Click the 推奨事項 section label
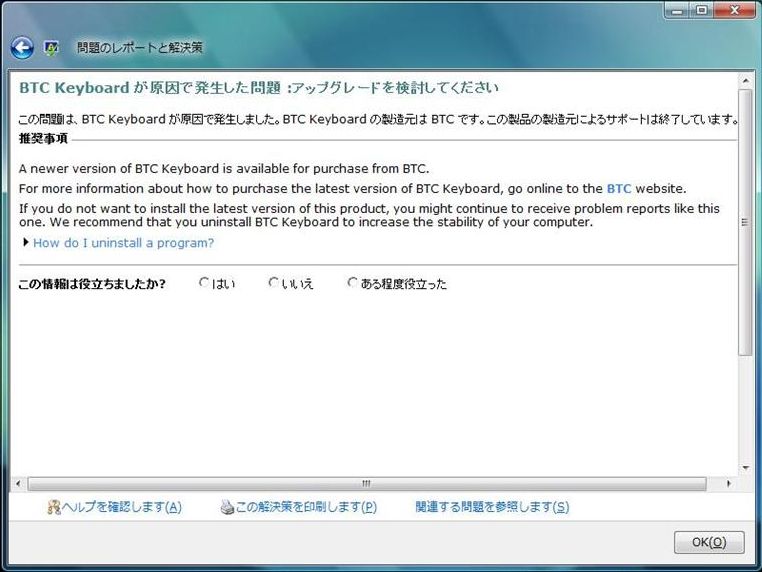The height and width of the screenshot is (572, 762). [x=43, y=139]
